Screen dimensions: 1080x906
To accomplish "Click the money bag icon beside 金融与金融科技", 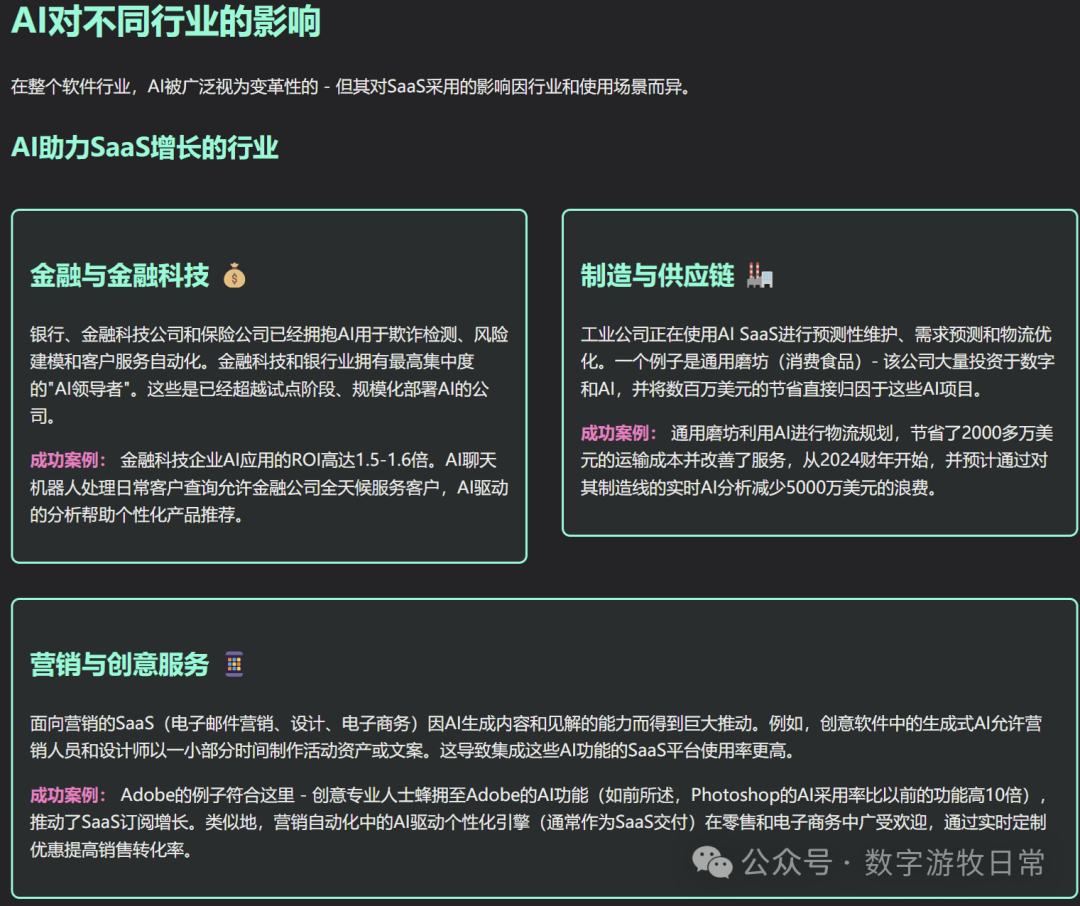I will pos(234,276).
